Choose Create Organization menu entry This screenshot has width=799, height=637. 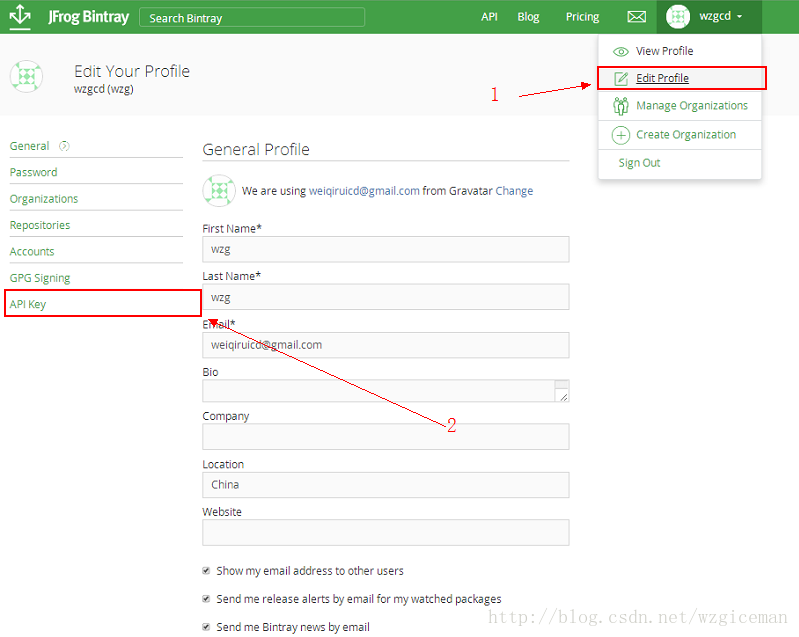[x=686, y=135]
